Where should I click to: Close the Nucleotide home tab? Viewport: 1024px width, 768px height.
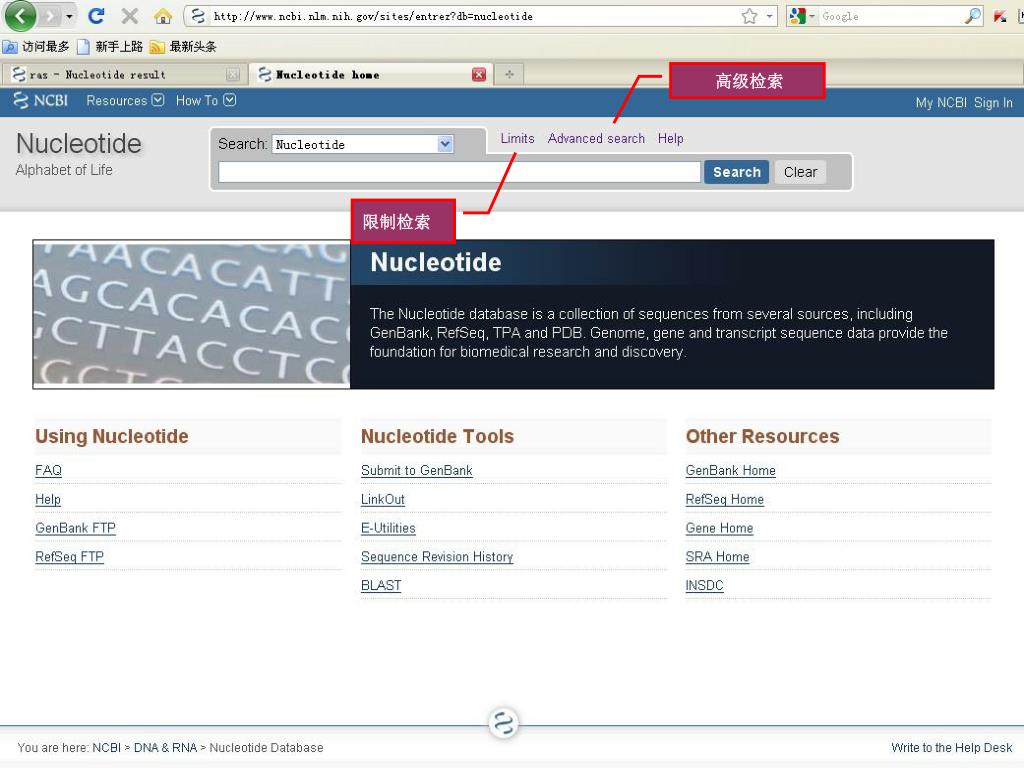tap(479, 74)
